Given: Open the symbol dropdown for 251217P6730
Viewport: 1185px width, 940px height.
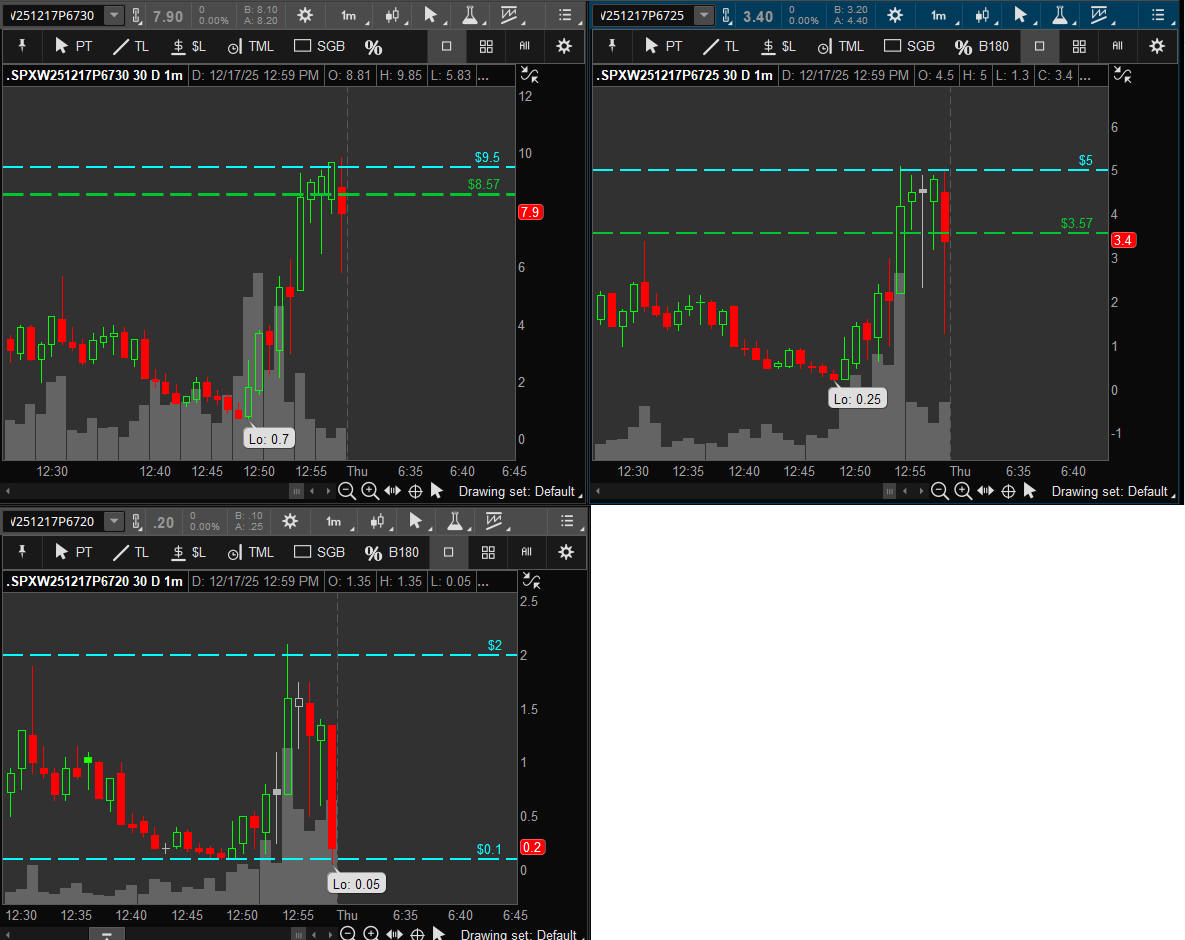Looking at the screenshot, I should coord(113,15).
